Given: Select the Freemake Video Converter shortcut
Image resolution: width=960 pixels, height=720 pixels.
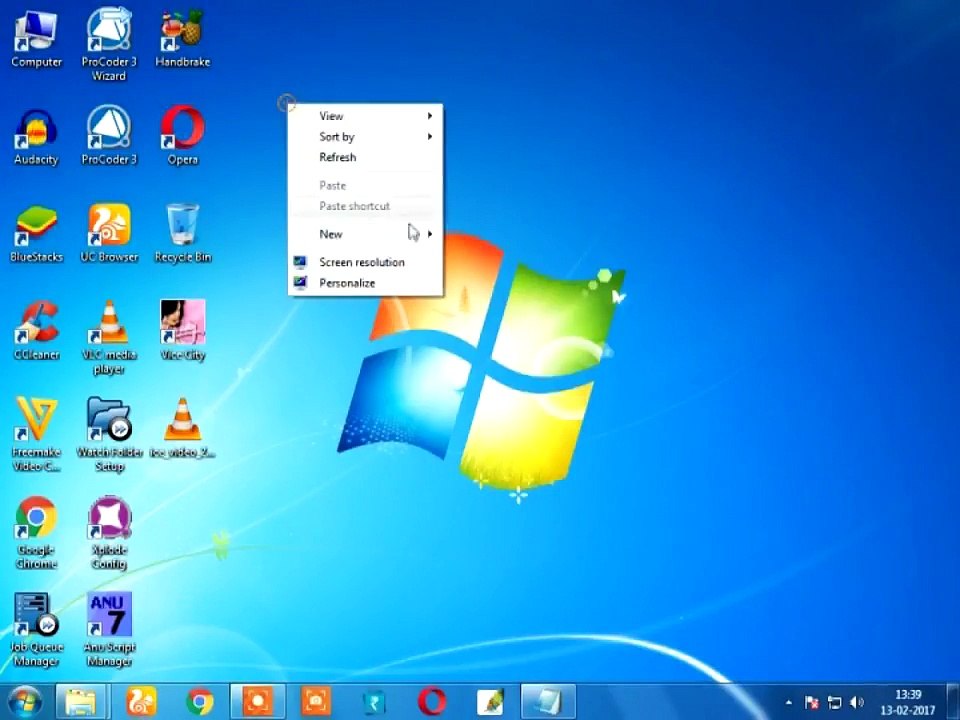Looking at the screenshot, I should [x=36, y=435].
